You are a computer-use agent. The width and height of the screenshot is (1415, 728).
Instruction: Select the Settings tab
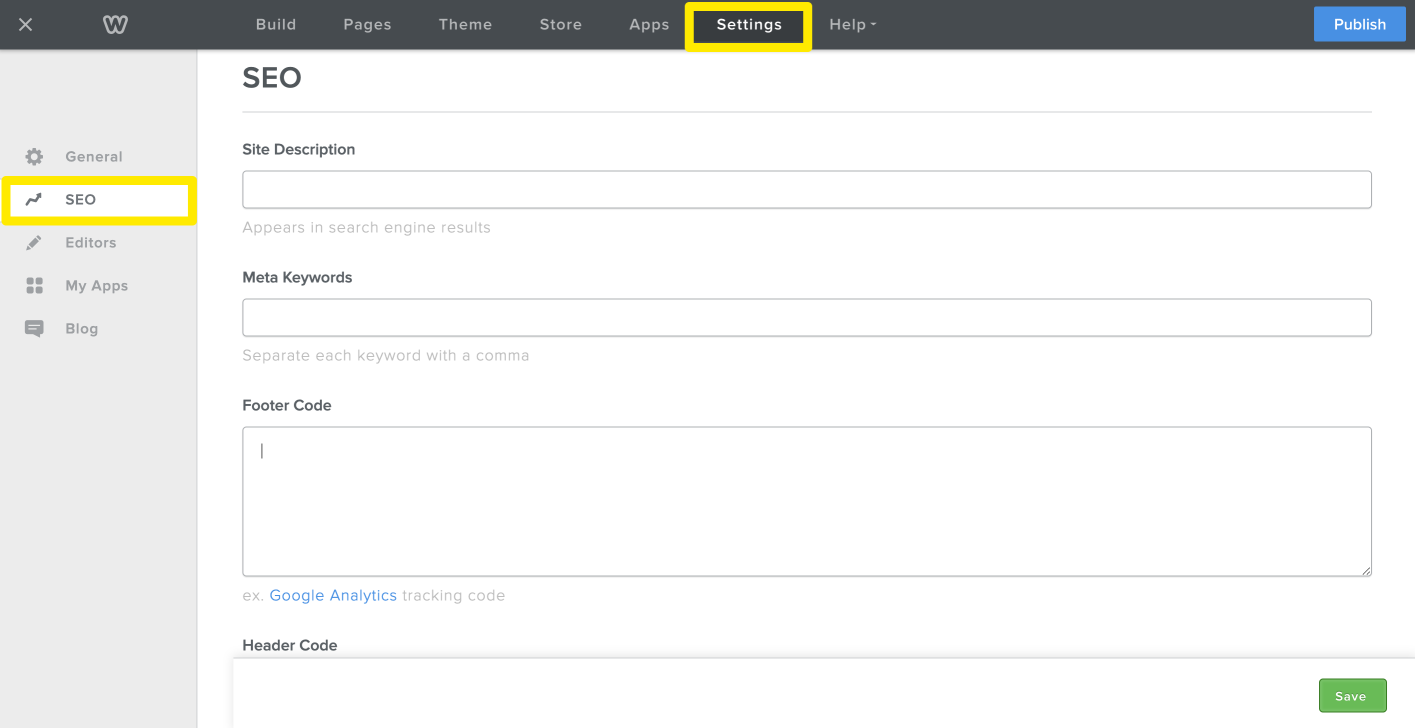(749, 25)
